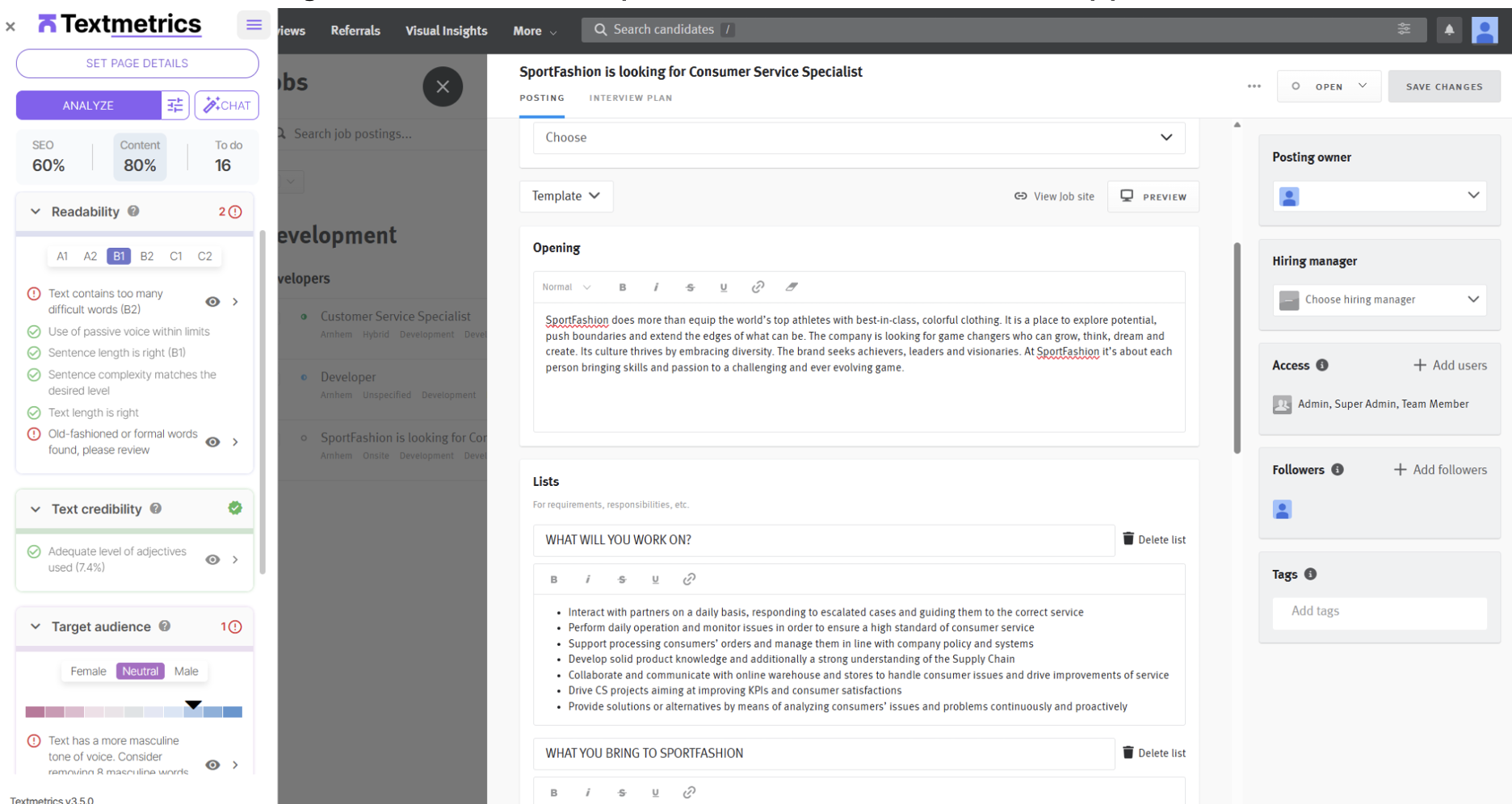Click the Add tags field
The width and height of the screenshot is (1512, 804).
1380,611
